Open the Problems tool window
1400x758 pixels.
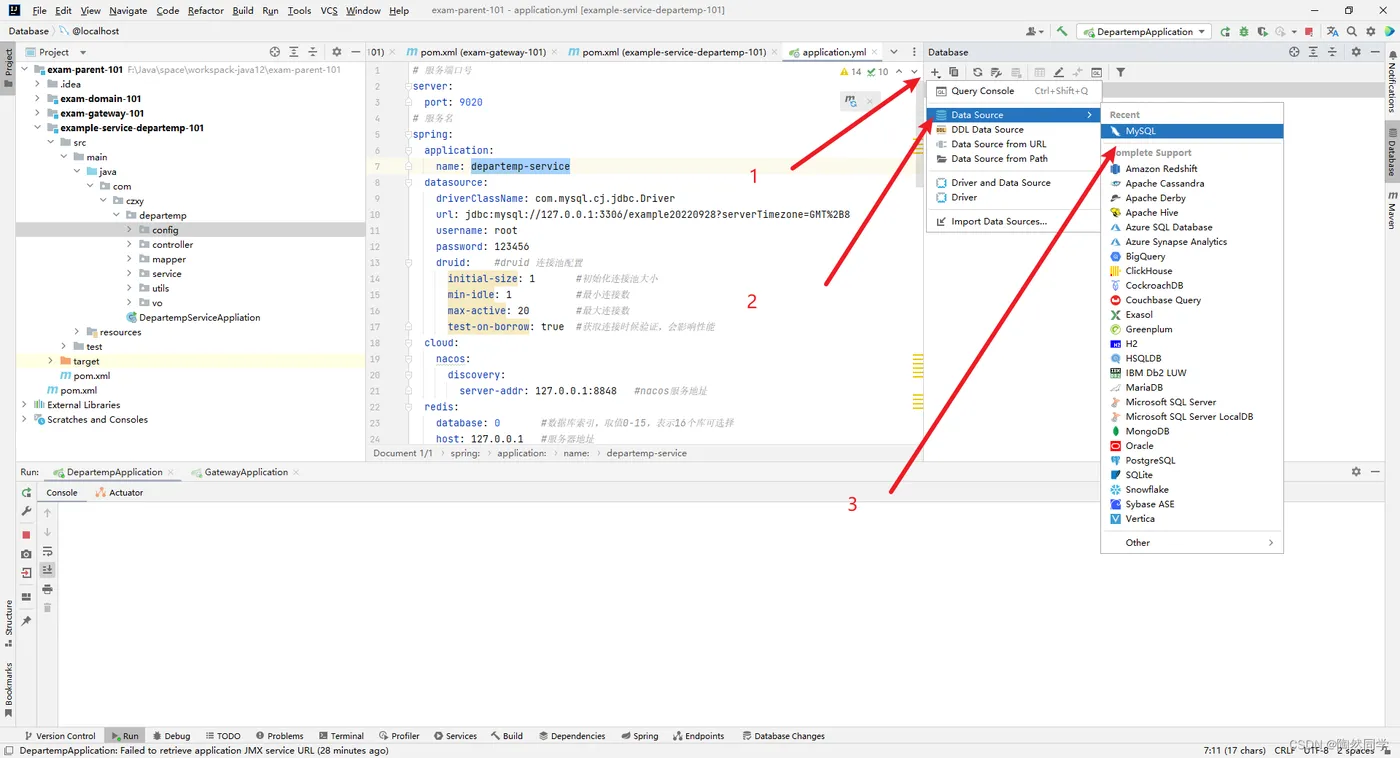click(279, 736)
